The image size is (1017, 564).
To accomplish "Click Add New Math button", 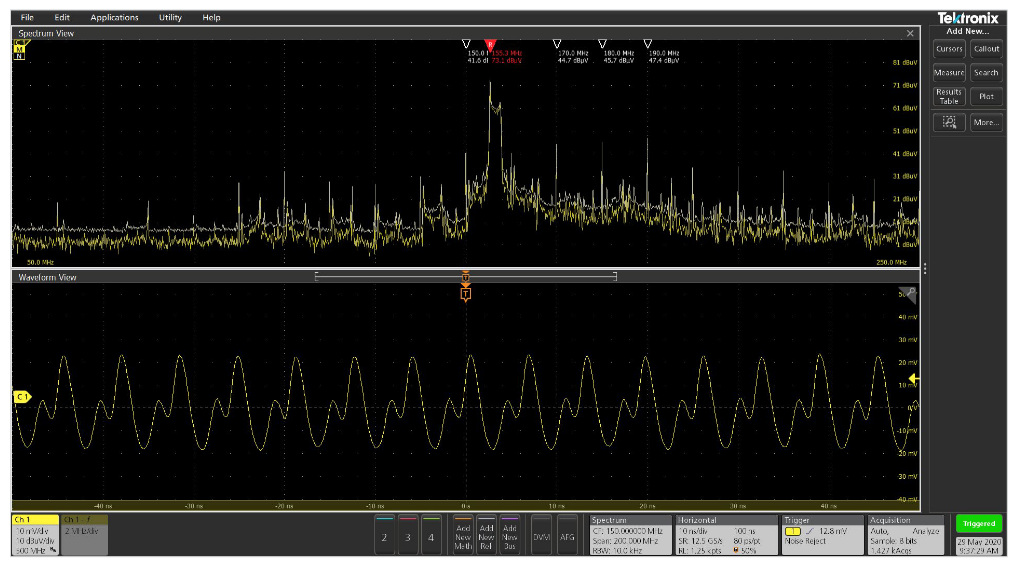I will pyautogui.click(x=463, y=535).
